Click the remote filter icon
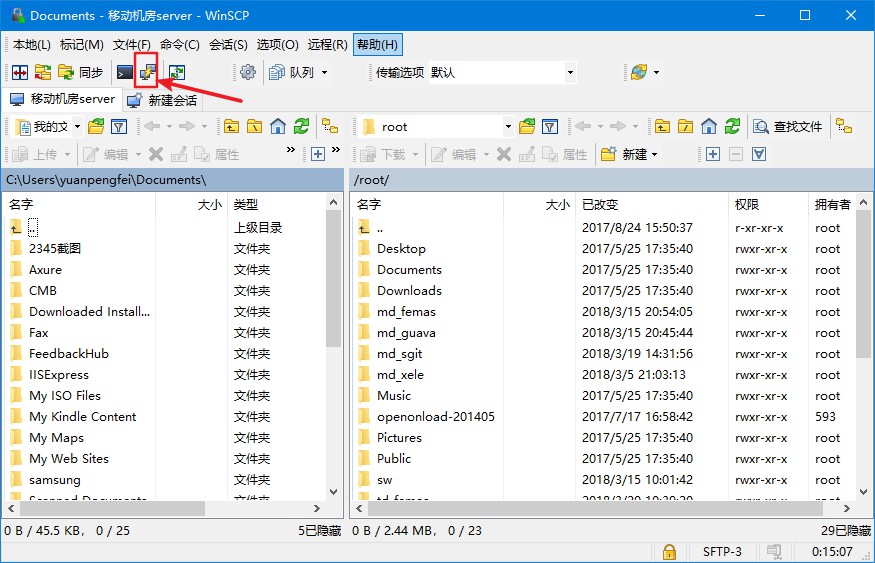The image size is (875, 563). (x=550, y=127)
